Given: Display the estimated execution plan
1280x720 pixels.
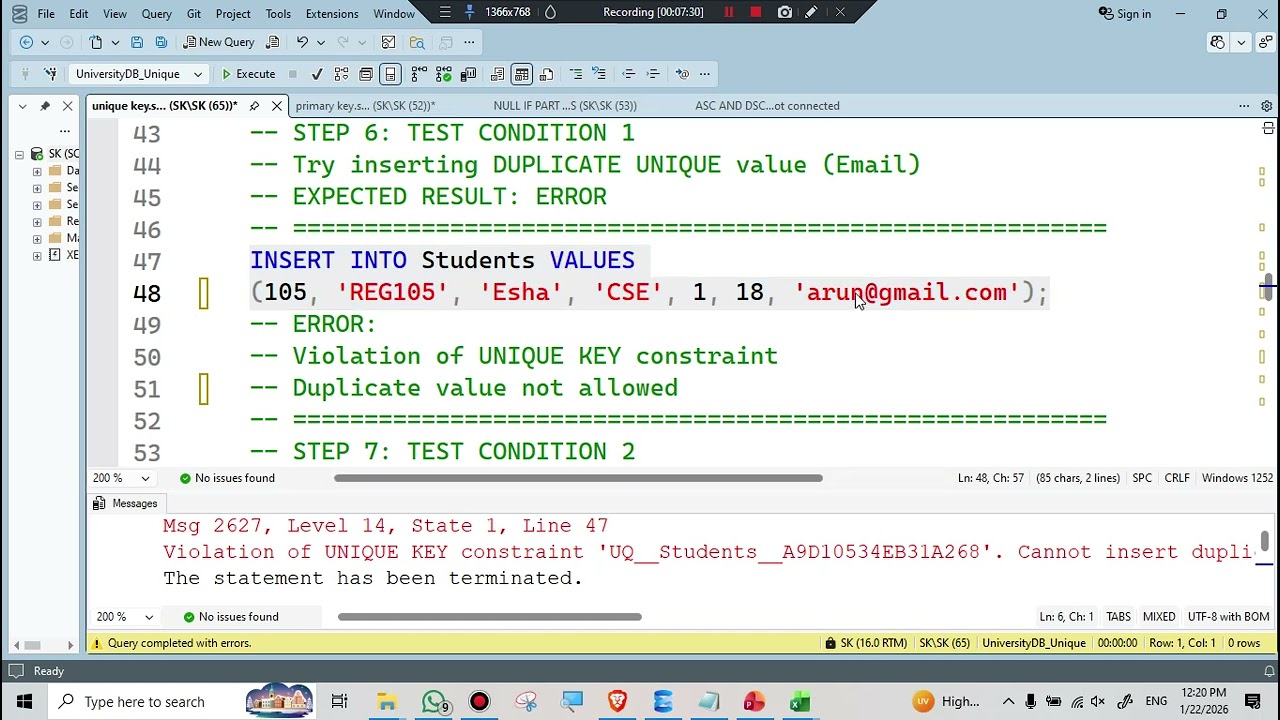Looking at the screenshot, I should pyautogui.click(x=341, y=74).
